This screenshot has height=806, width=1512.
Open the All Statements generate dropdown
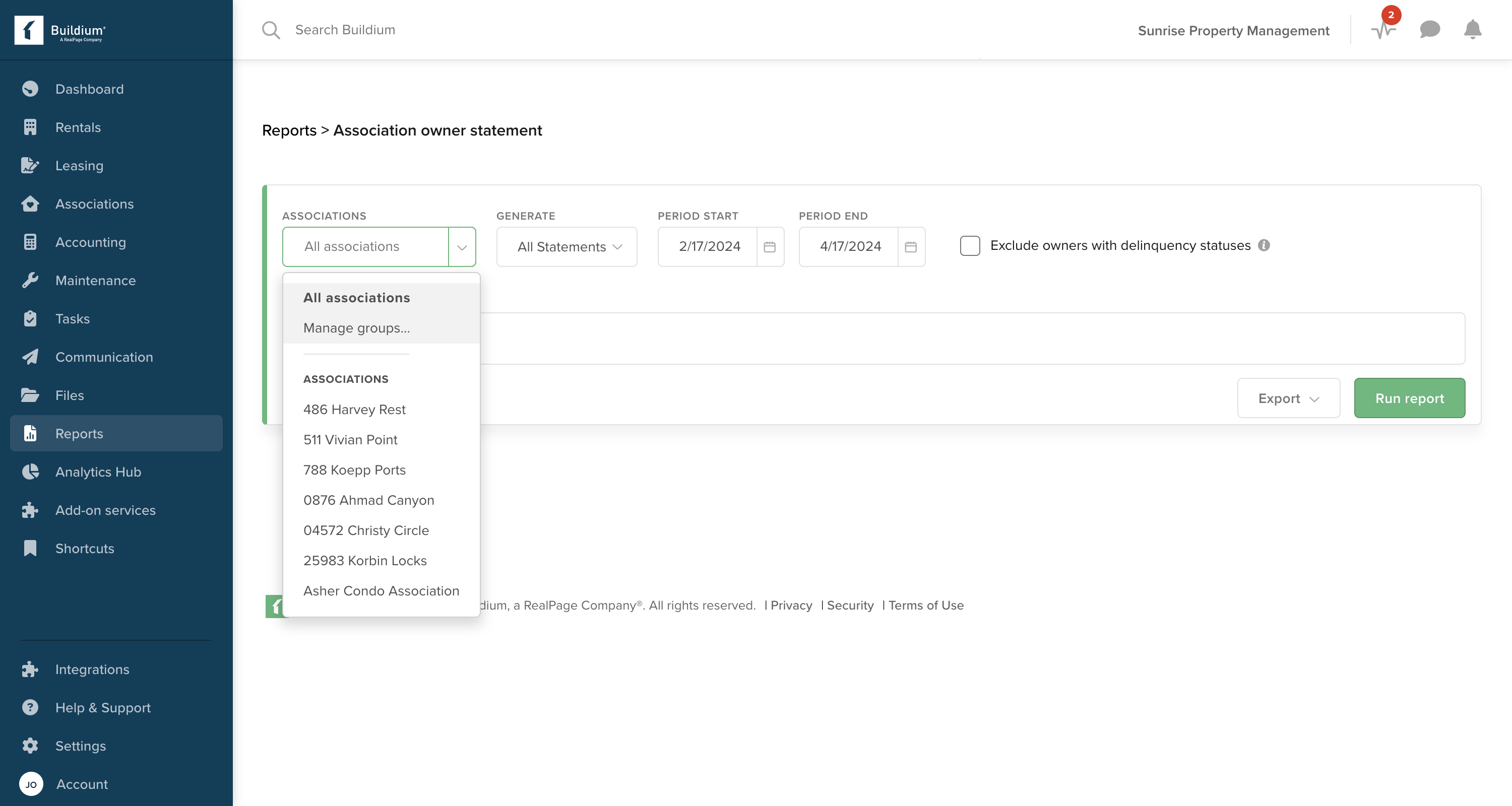click(566, 247)
